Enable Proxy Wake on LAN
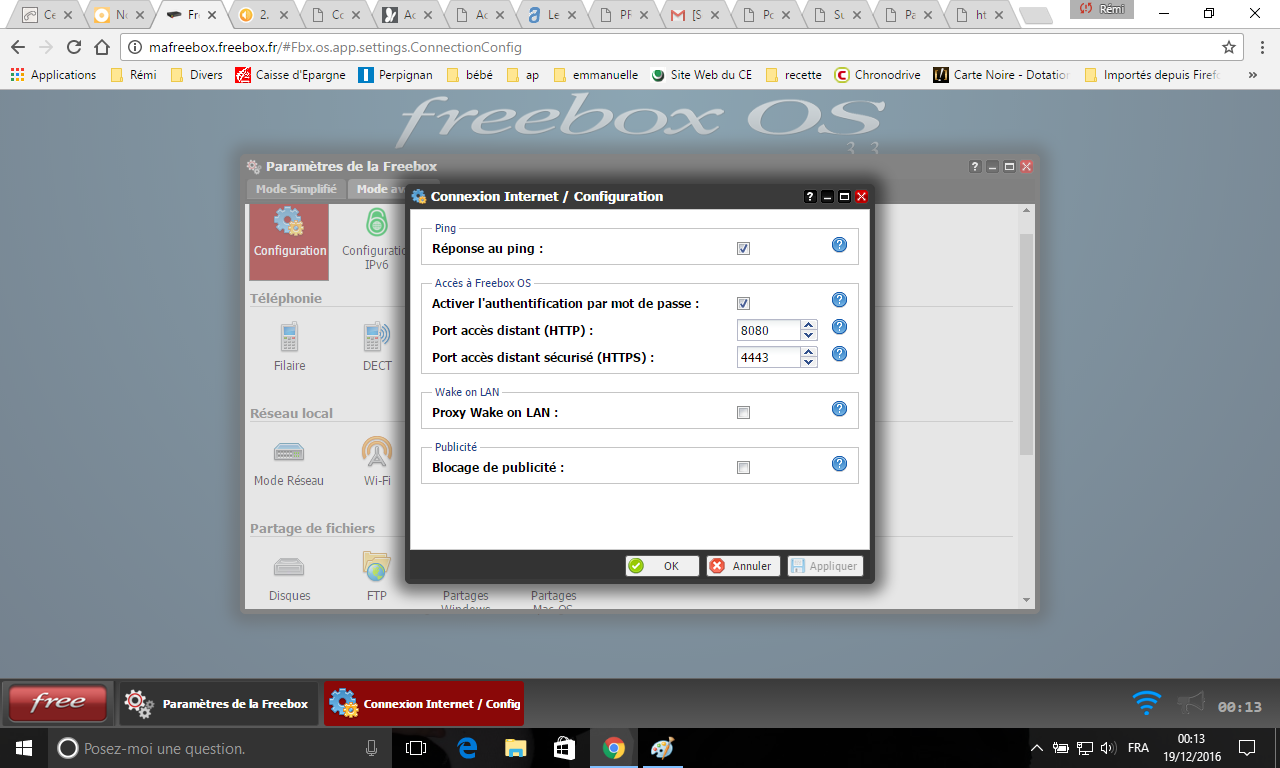This screenshot has height=768, width=1280. tap(743, 412)
